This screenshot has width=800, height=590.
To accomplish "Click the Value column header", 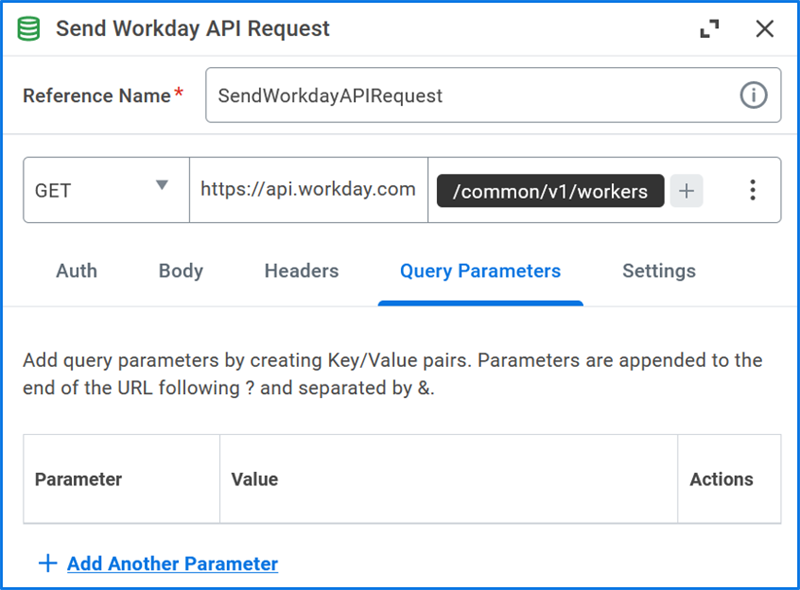I will coord(255,479).
